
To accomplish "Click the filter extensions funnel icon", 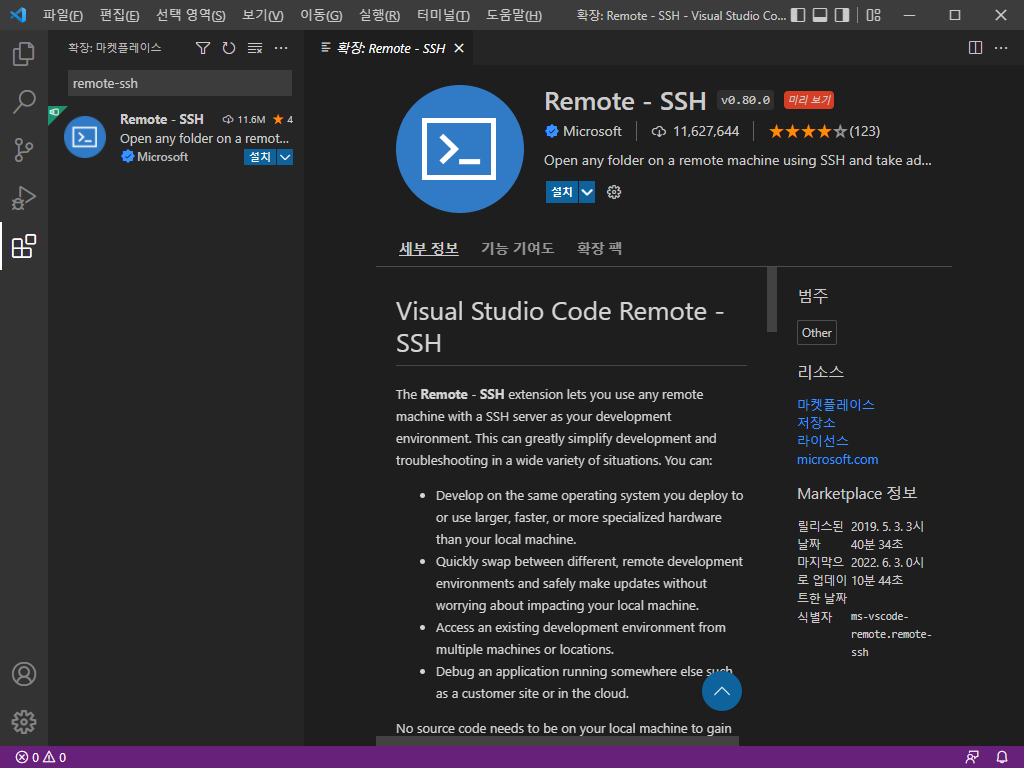I will 203,48.
